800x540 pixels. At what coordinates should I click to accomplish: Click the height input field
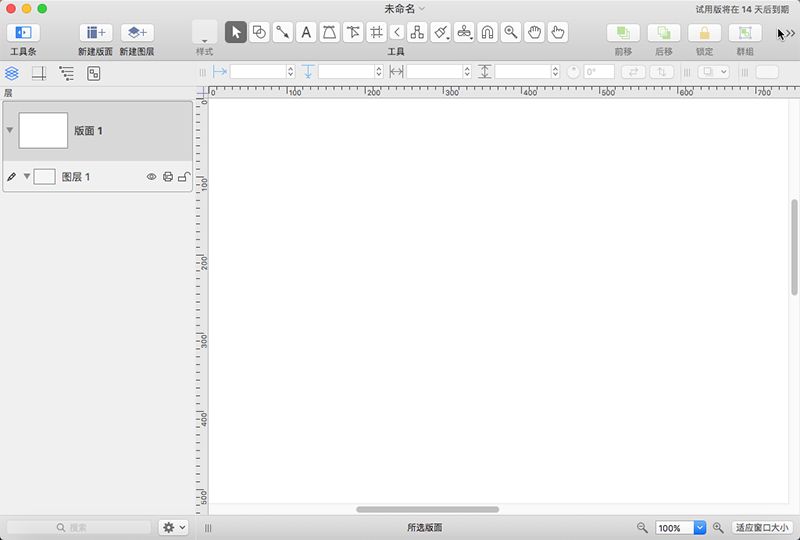click(x=523, y=72)
